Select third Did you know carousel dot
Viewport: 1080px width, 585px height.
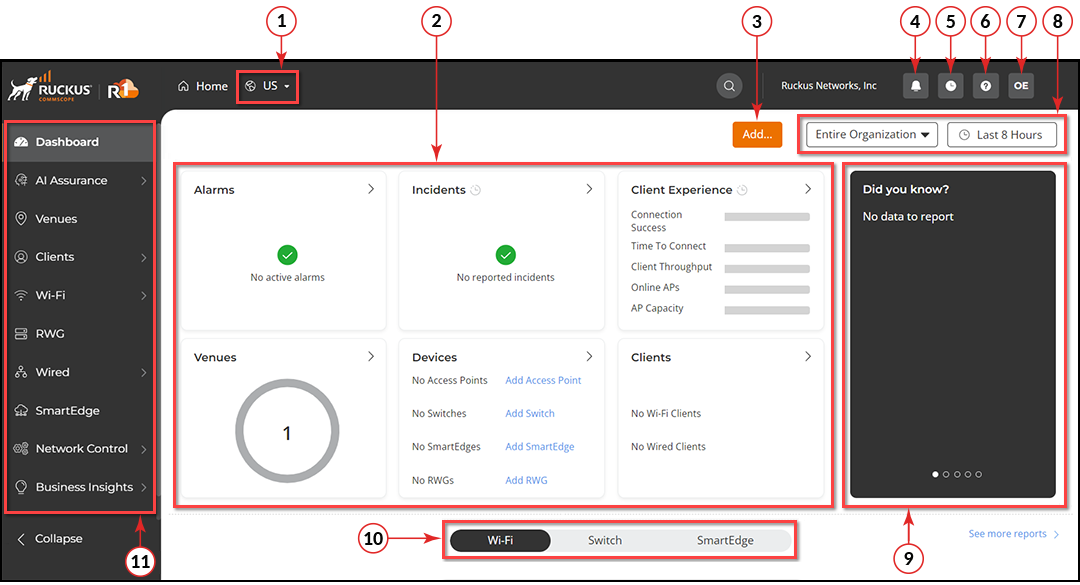(x=957, y=474)
